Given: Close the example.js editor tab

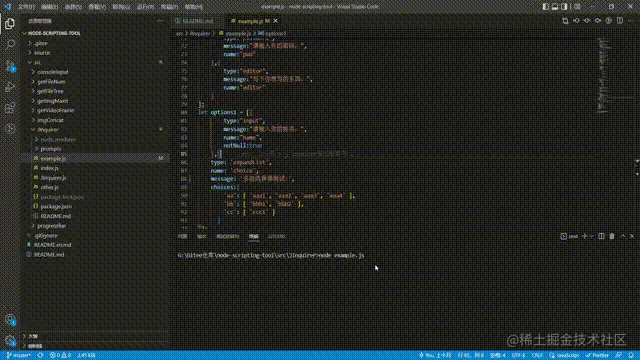Looking at the screenshot, I should [276, 21].
